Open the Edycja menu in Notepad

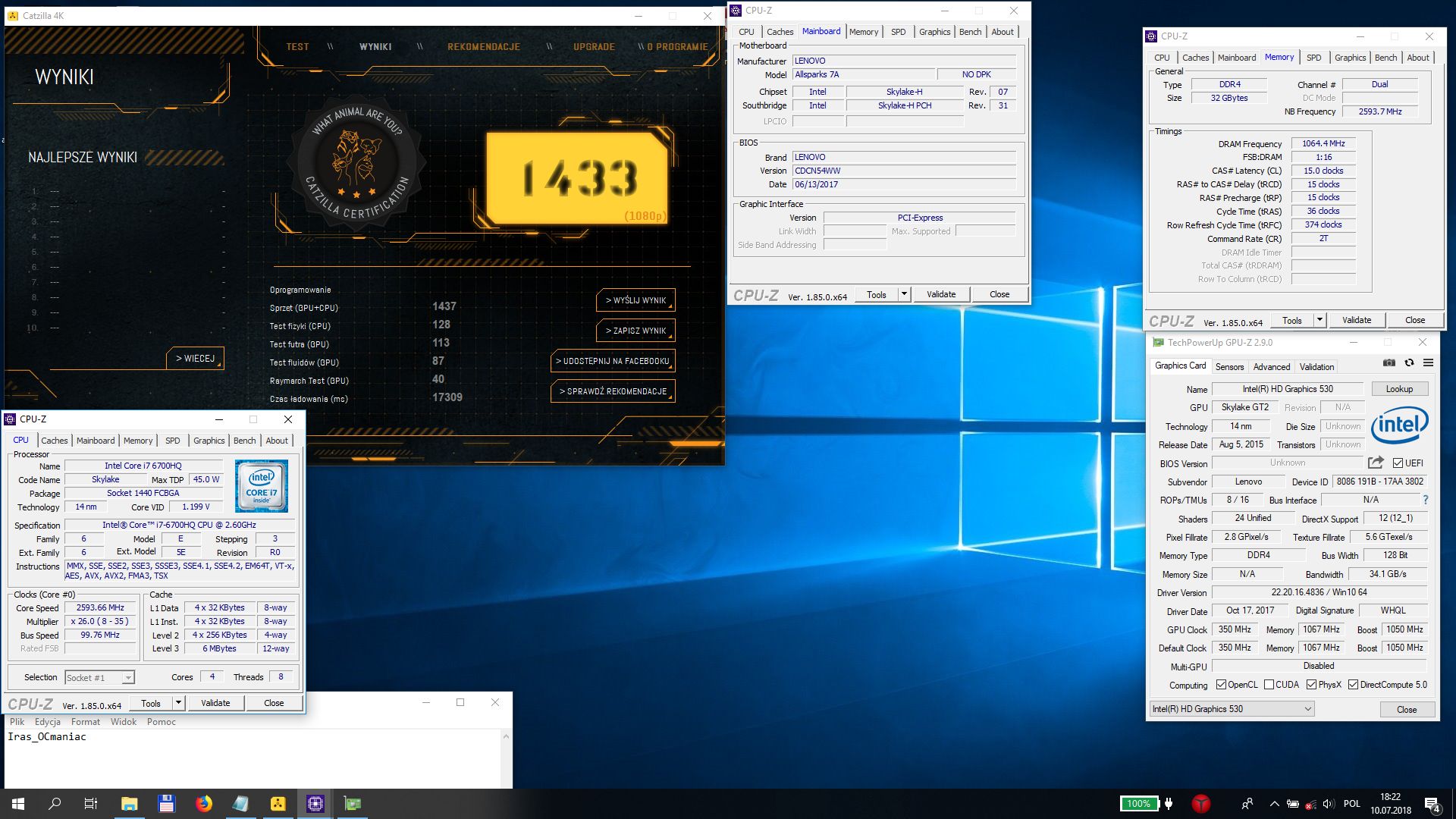(x=48, y=722)
